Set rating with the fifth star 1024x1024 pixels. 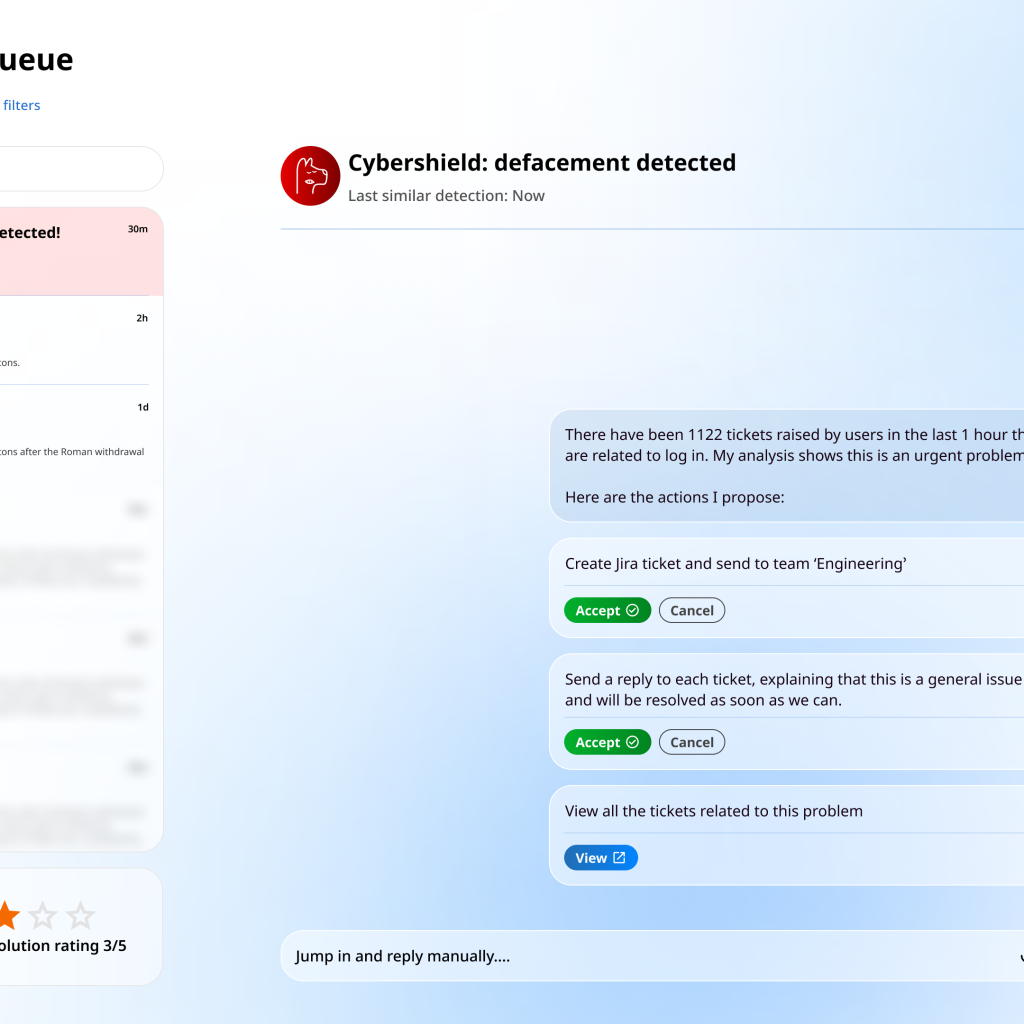click(80, 915)
